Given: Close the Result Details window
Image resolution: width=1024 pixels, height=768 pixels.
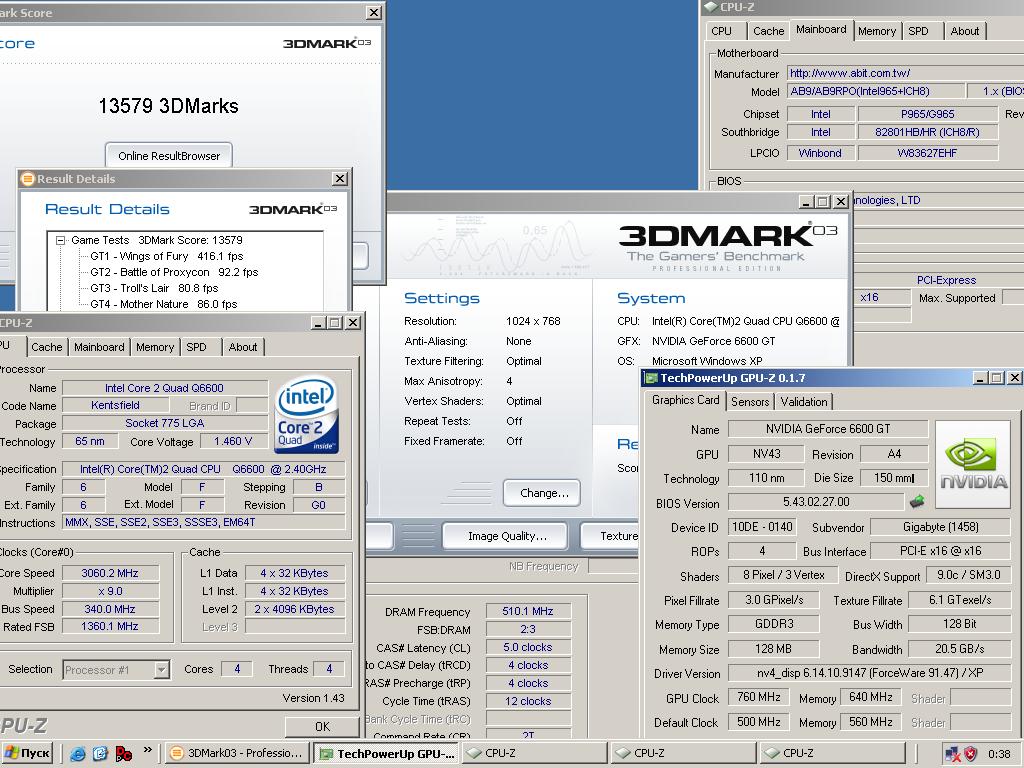Looking at the screenshot, I should pyautogui.click(x=340, y=178).
